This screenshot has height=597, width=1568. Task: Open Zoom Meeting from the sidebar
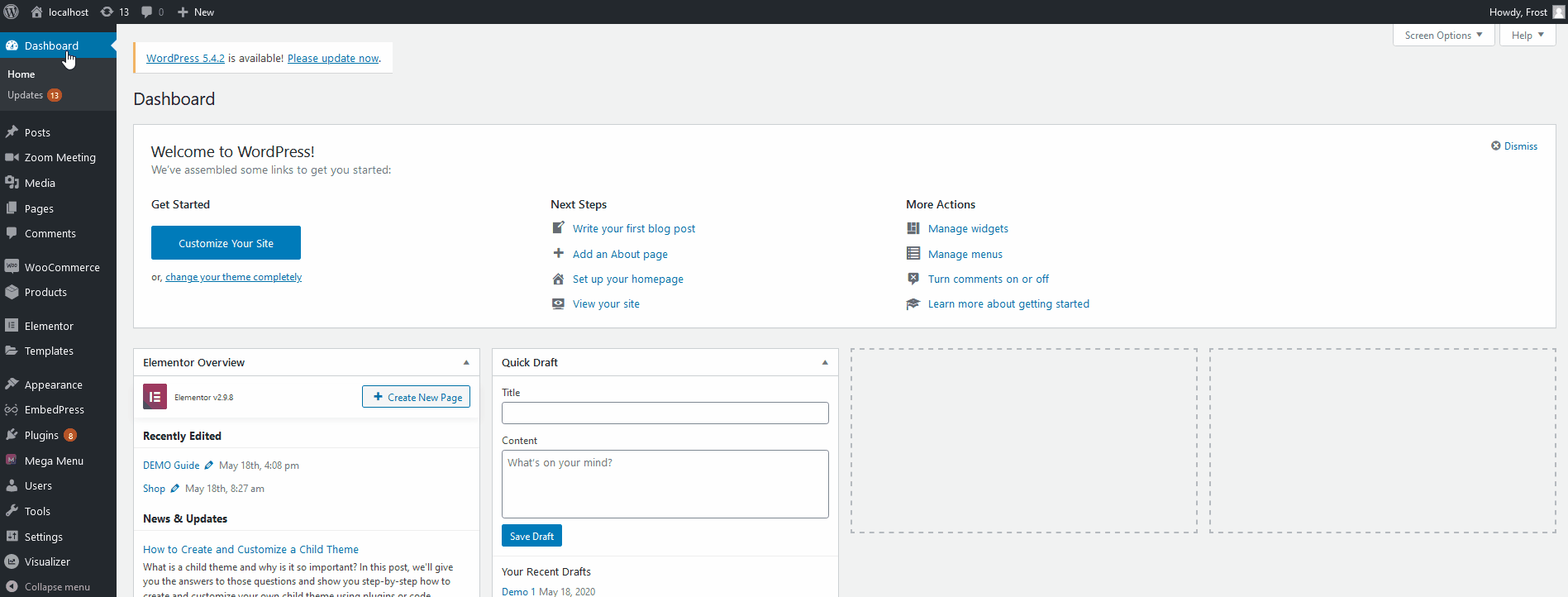pyautogui.click(x=58, y=157)
